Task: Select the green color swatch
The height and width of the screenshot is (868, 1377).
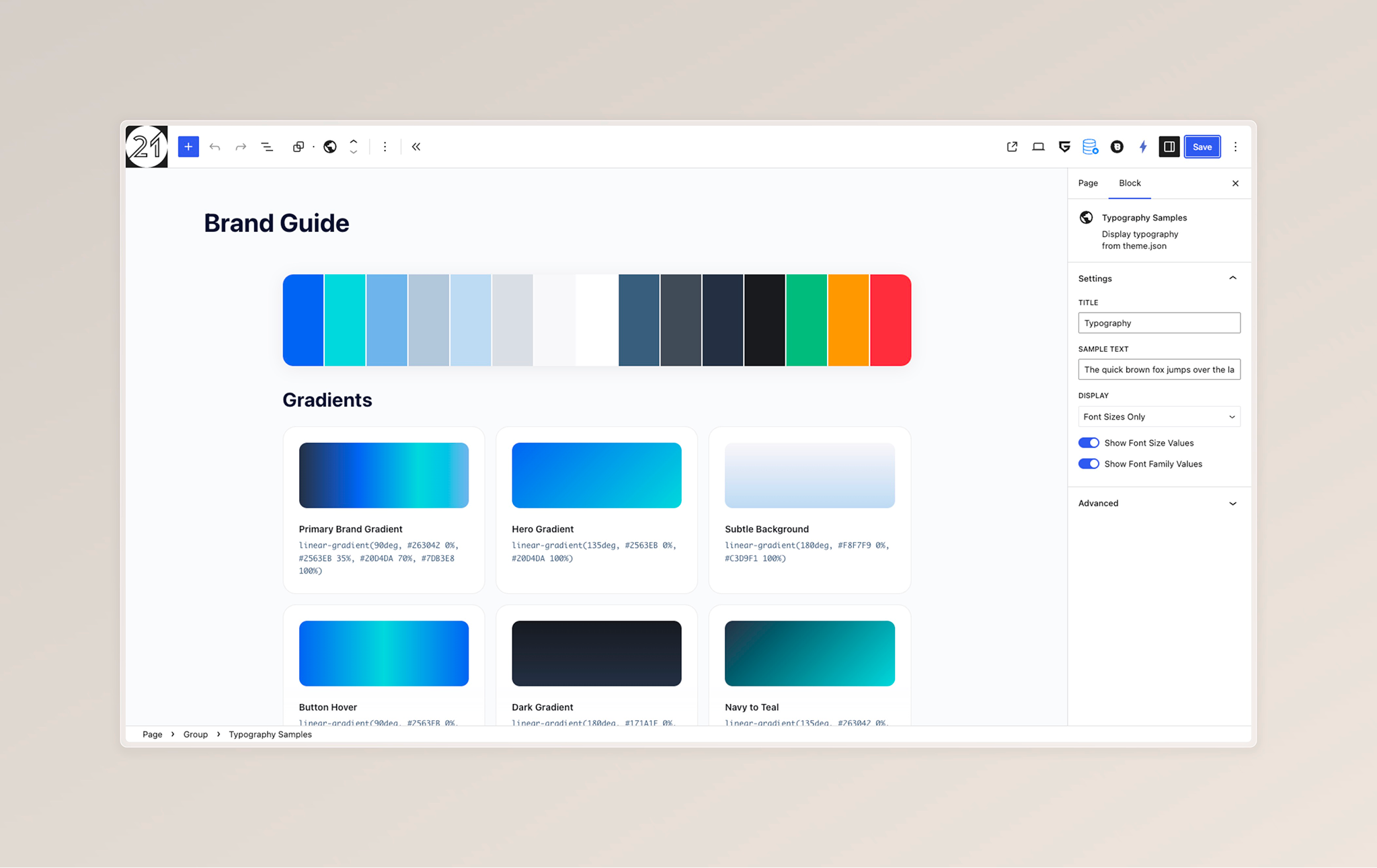Action: [x=806, y=320]
